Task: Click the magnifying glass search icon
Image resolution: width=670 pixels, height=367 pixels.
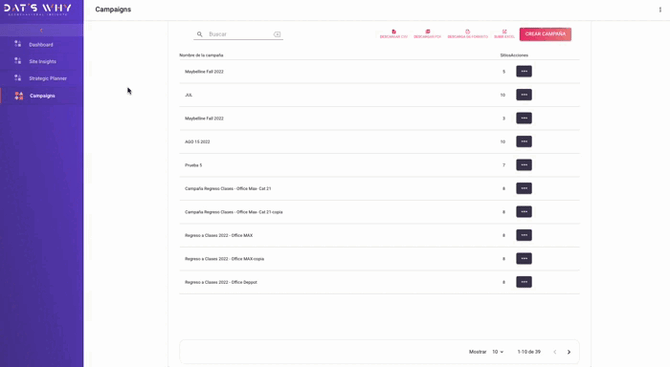Action: tap(200, 34)
